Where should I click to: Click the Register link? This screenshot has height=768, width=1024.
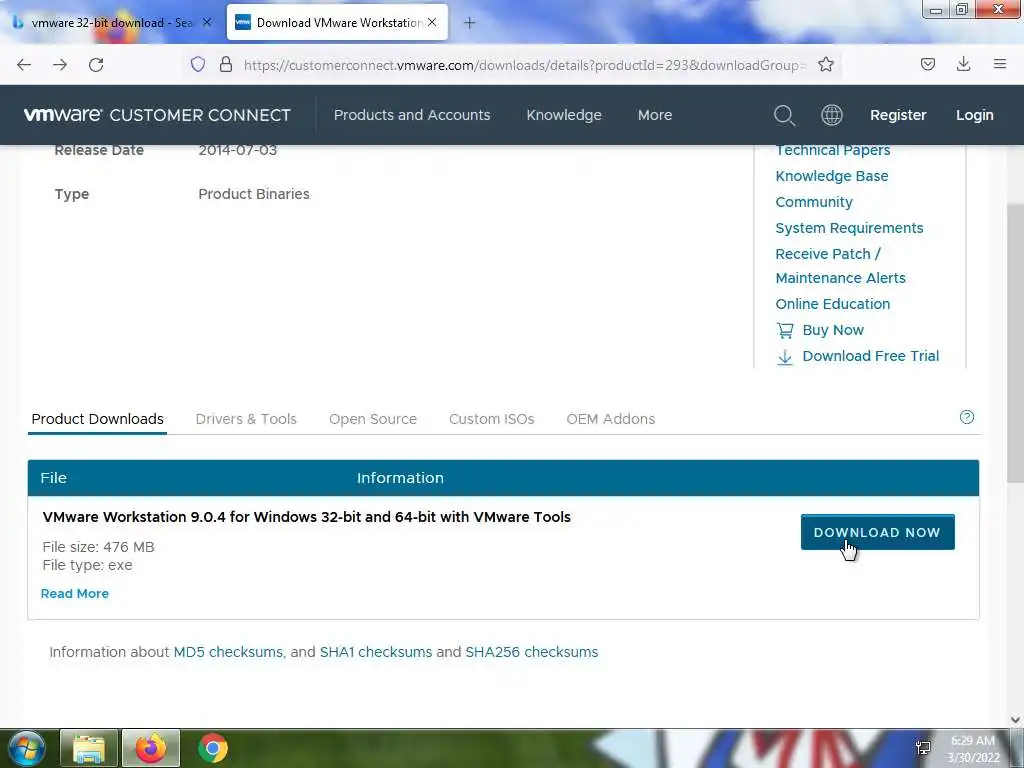(898, 115)
